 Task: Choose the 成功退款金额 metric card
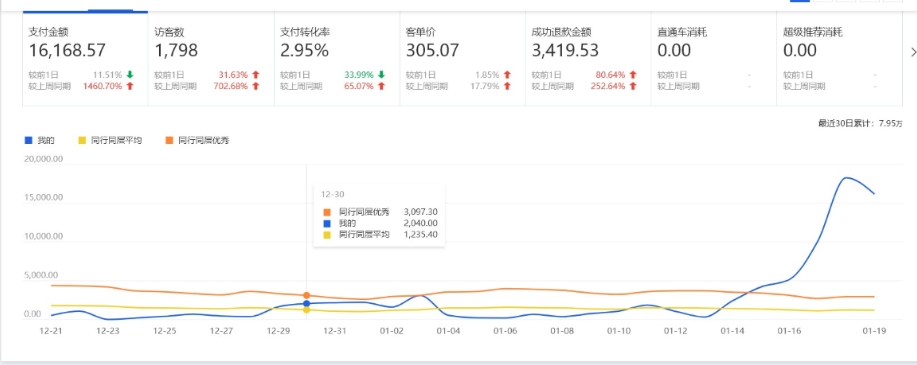click(588, 59)
